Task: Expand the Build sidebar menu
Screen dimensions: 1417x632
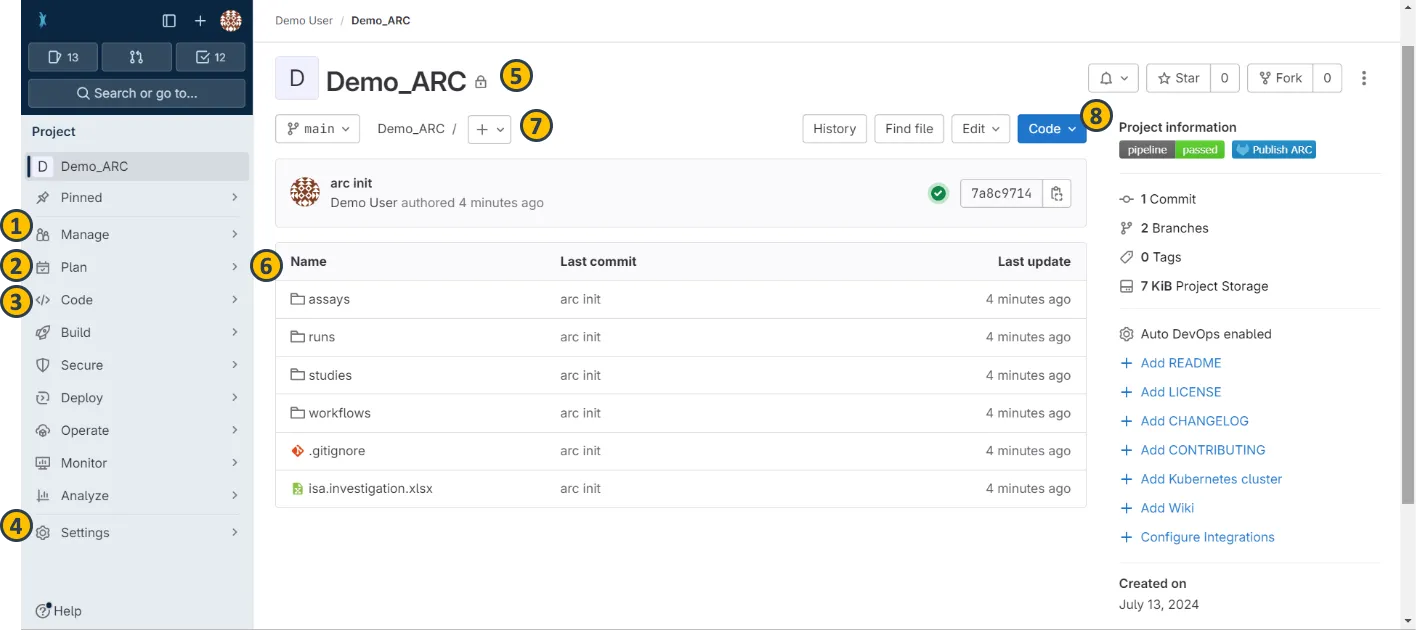Action: tap(76, 332)
